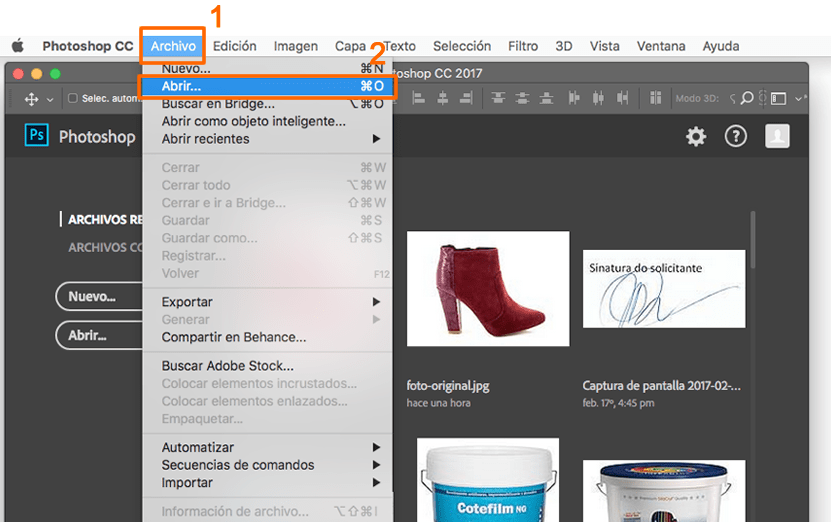
Task: Open the user profile icon
Action: pyautogui.click(x=777, y=137)
